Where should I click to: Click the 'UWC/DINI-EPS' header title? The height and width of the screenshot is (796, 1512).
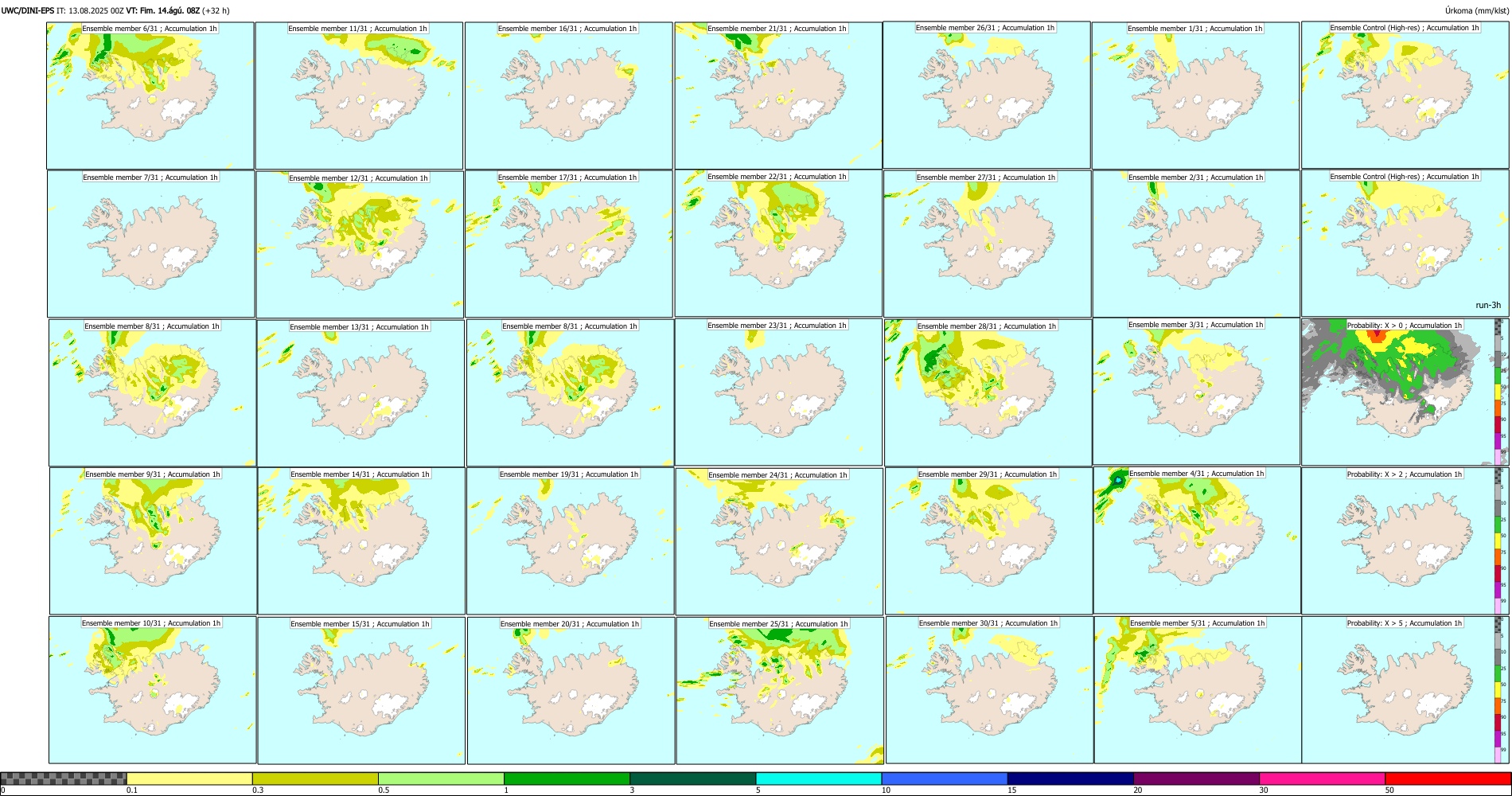click(28, 10)
